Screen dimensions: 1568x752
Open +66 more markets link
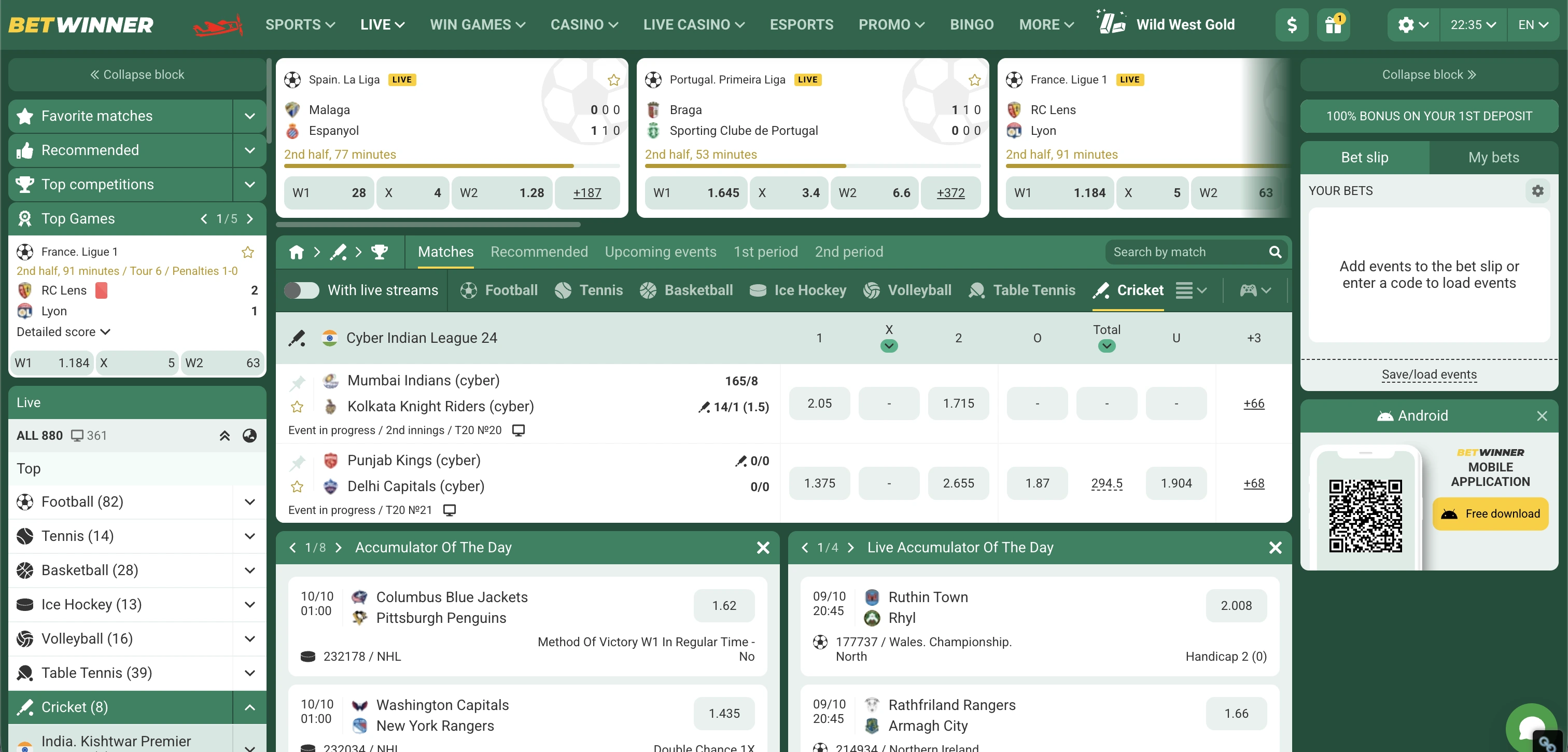(1253, 403)
